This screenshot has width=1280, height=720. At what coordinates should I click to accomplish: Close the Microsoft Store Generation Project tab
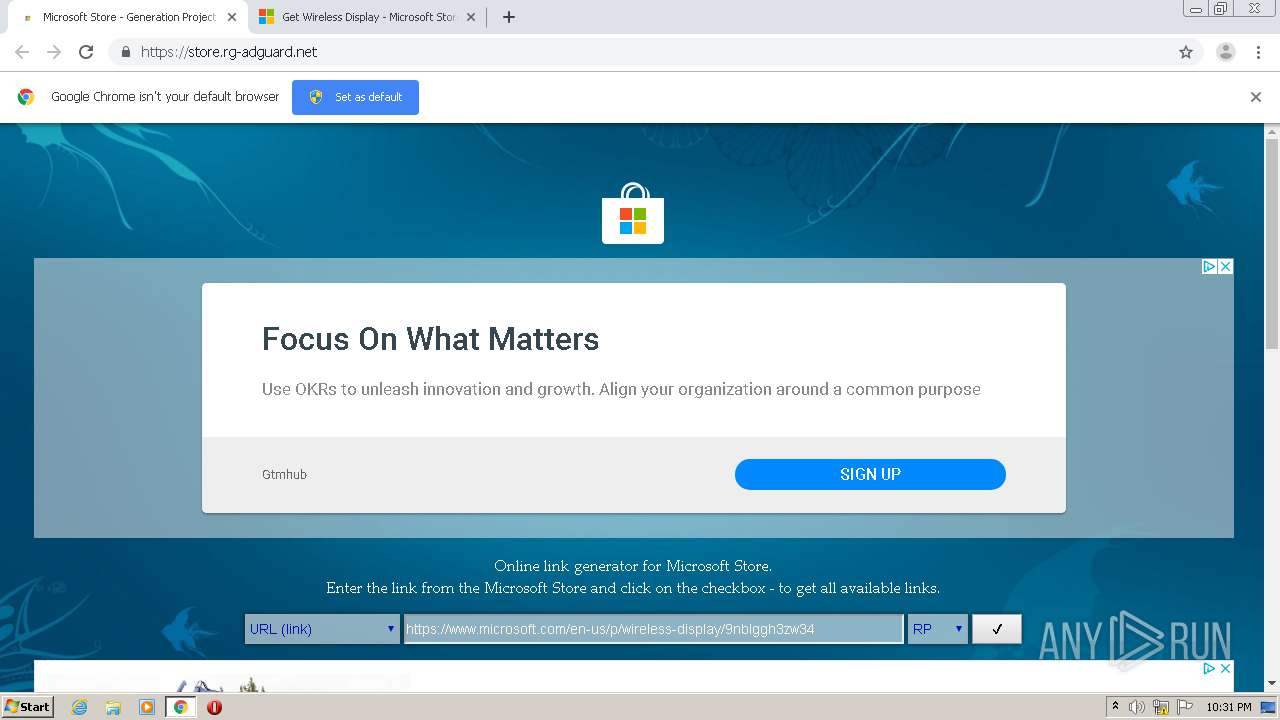point(232,17)
